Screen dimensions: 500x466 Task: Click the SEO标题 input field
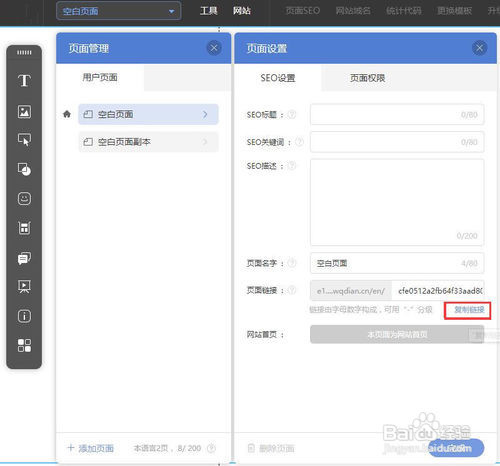(x=397, y=114)
